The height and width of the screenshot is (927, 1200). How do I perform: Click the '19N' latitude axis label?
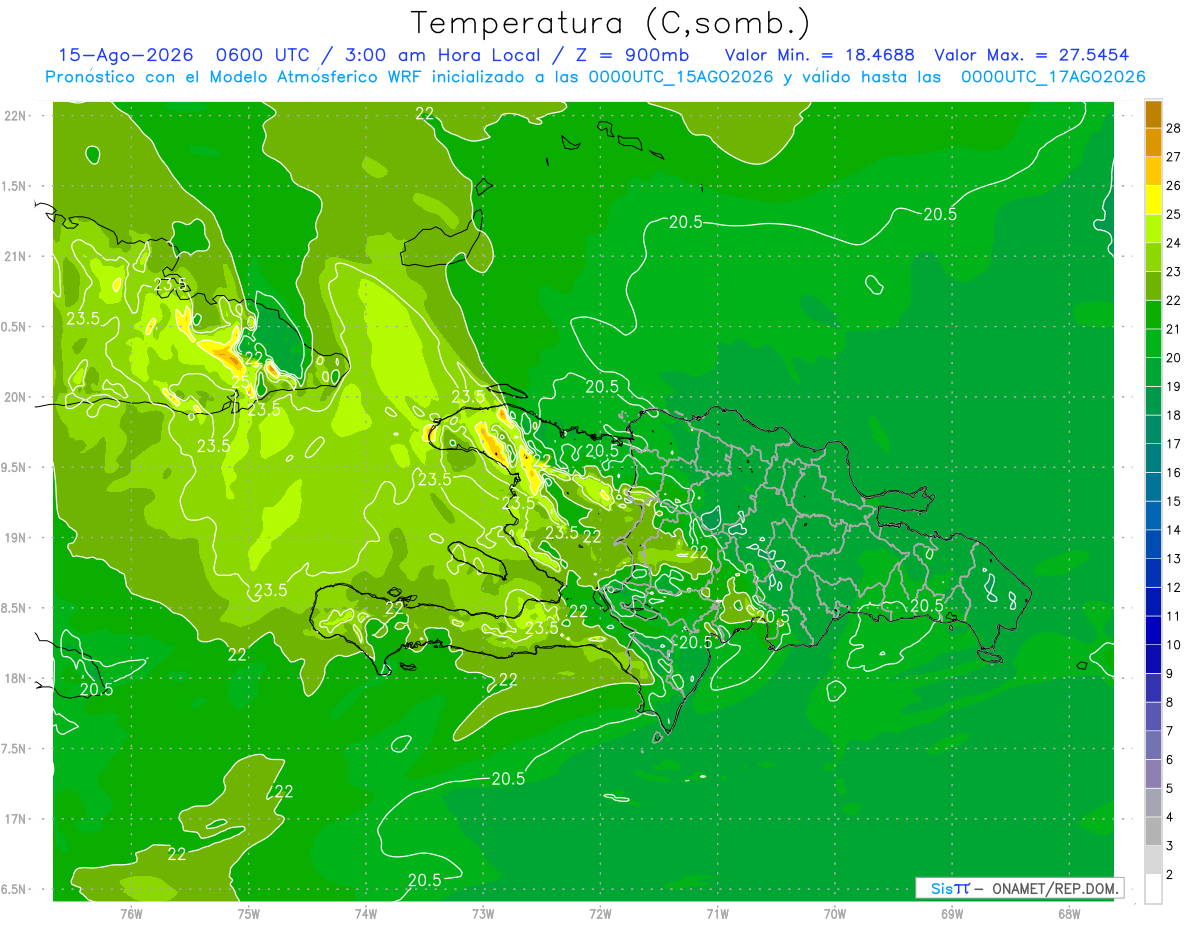(x=17, y=537)
